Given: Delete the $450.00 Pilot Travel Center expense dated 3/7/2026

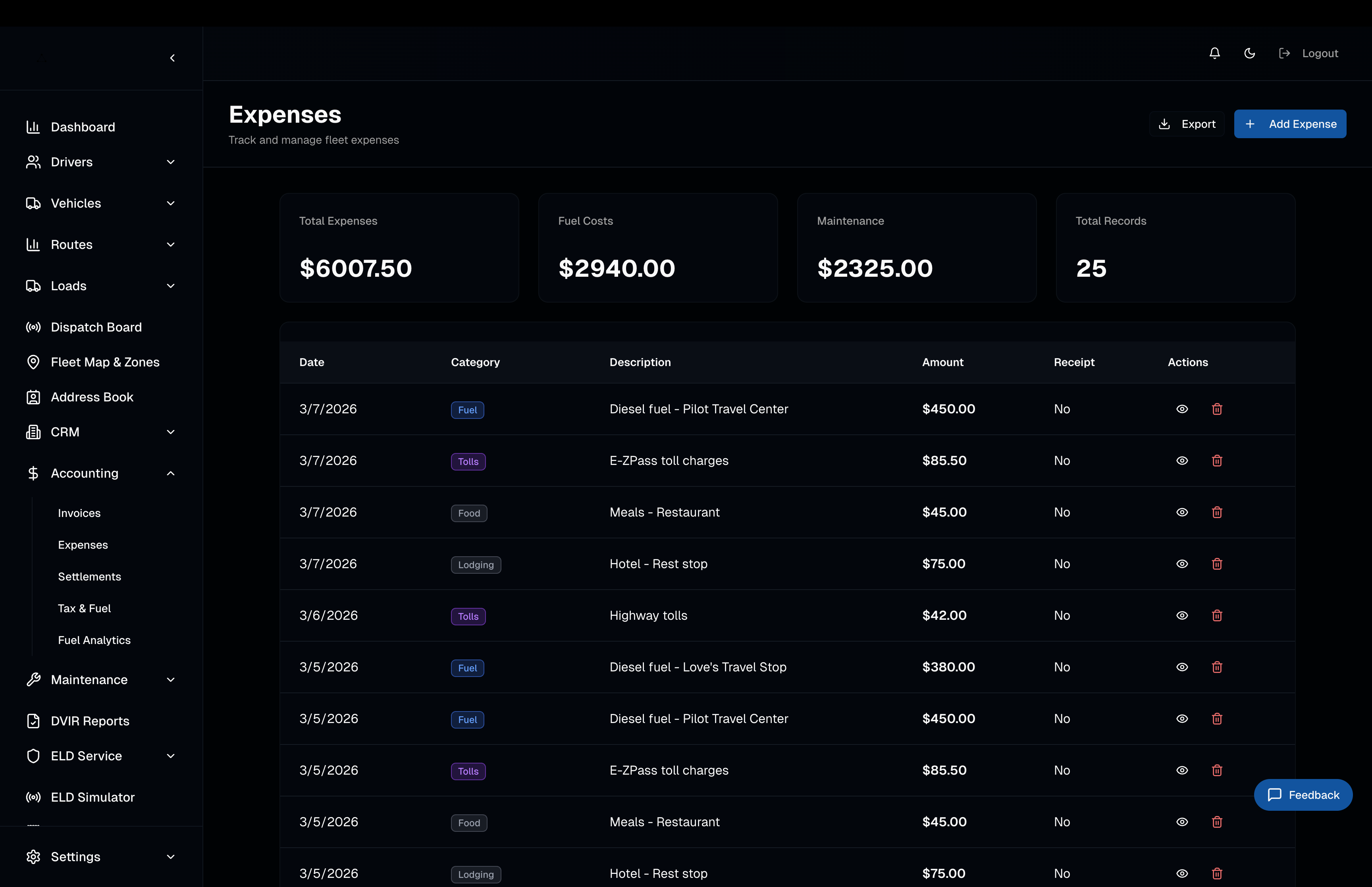Looking at the screenshot, I should tap(1216, 409).
